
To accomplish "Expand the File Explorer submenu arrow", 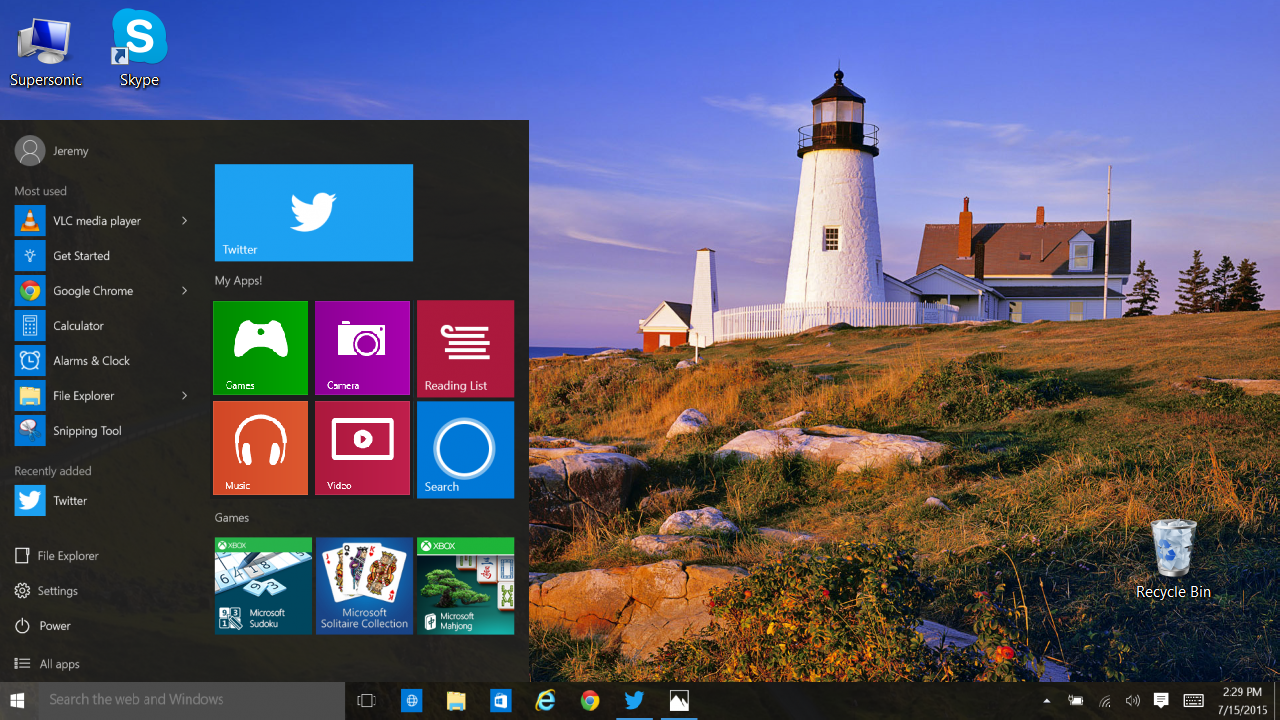I will click(183, 395).
